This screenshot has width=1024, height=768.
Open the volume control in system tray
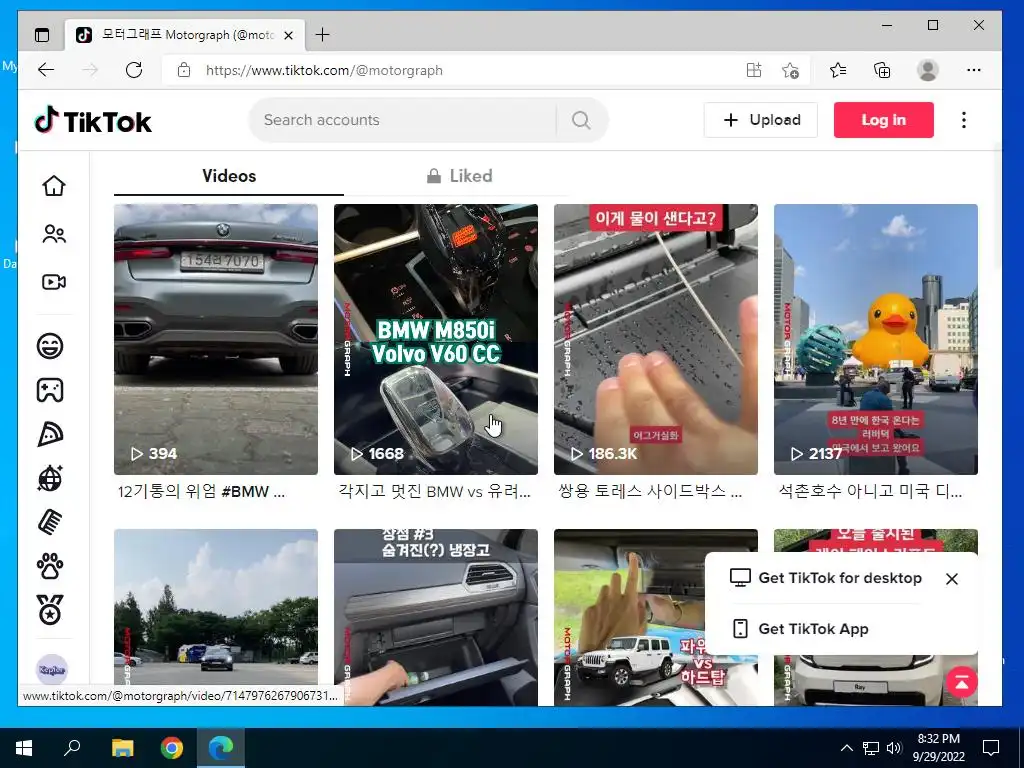(x=895, y=748)
